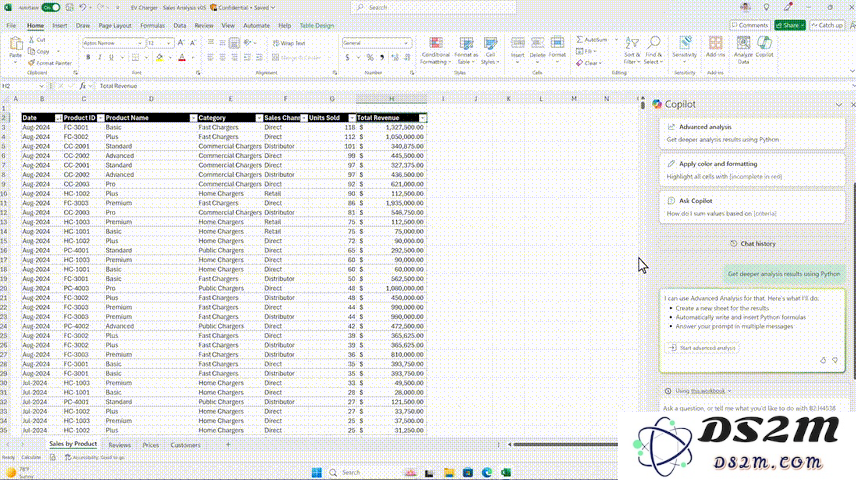Click the Copilot ribbon icon
This screenshot has height=480, width=856.
[x=764, y=43]
